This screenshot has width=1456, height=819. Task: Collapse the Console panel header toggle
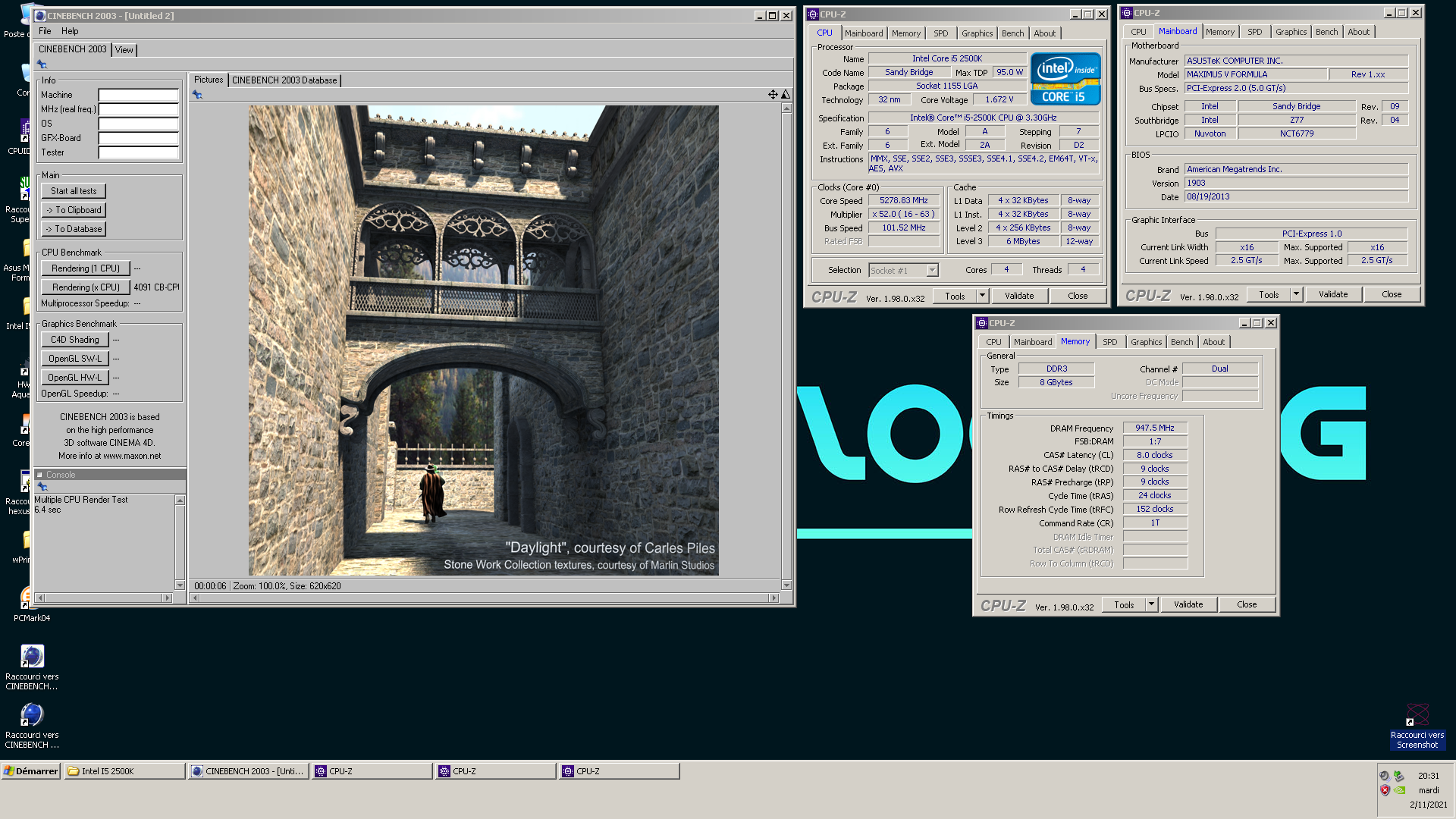[x=40, y=475]
